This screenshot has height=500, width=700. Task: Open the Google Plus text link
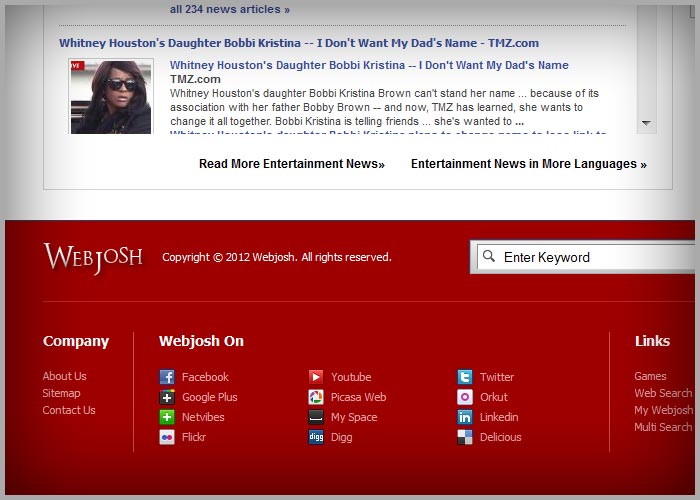pyautogui.click(x=209, y=397)
